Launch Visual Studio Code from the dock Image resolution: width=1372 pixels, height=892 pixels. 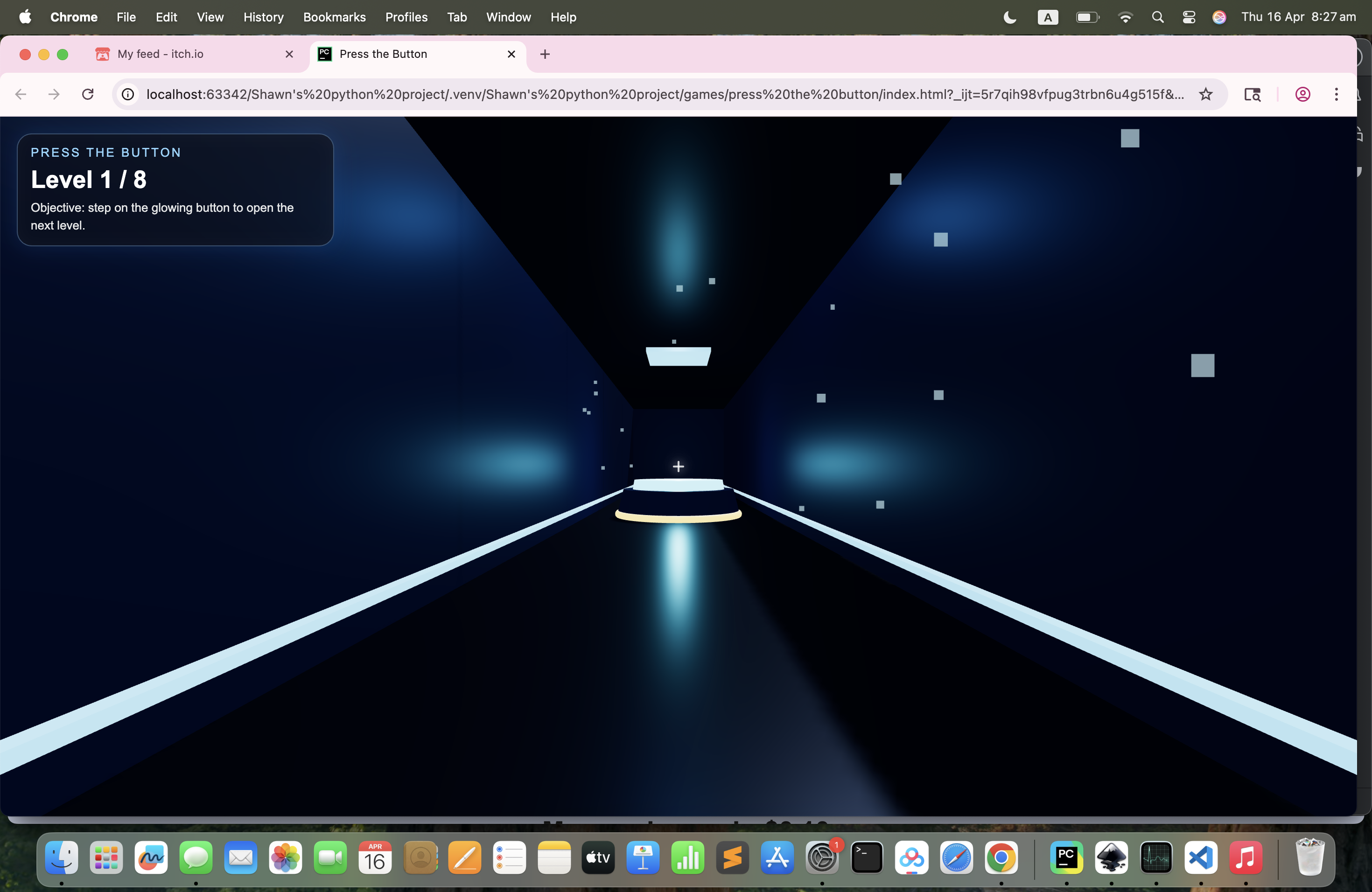coord(1201,857)
